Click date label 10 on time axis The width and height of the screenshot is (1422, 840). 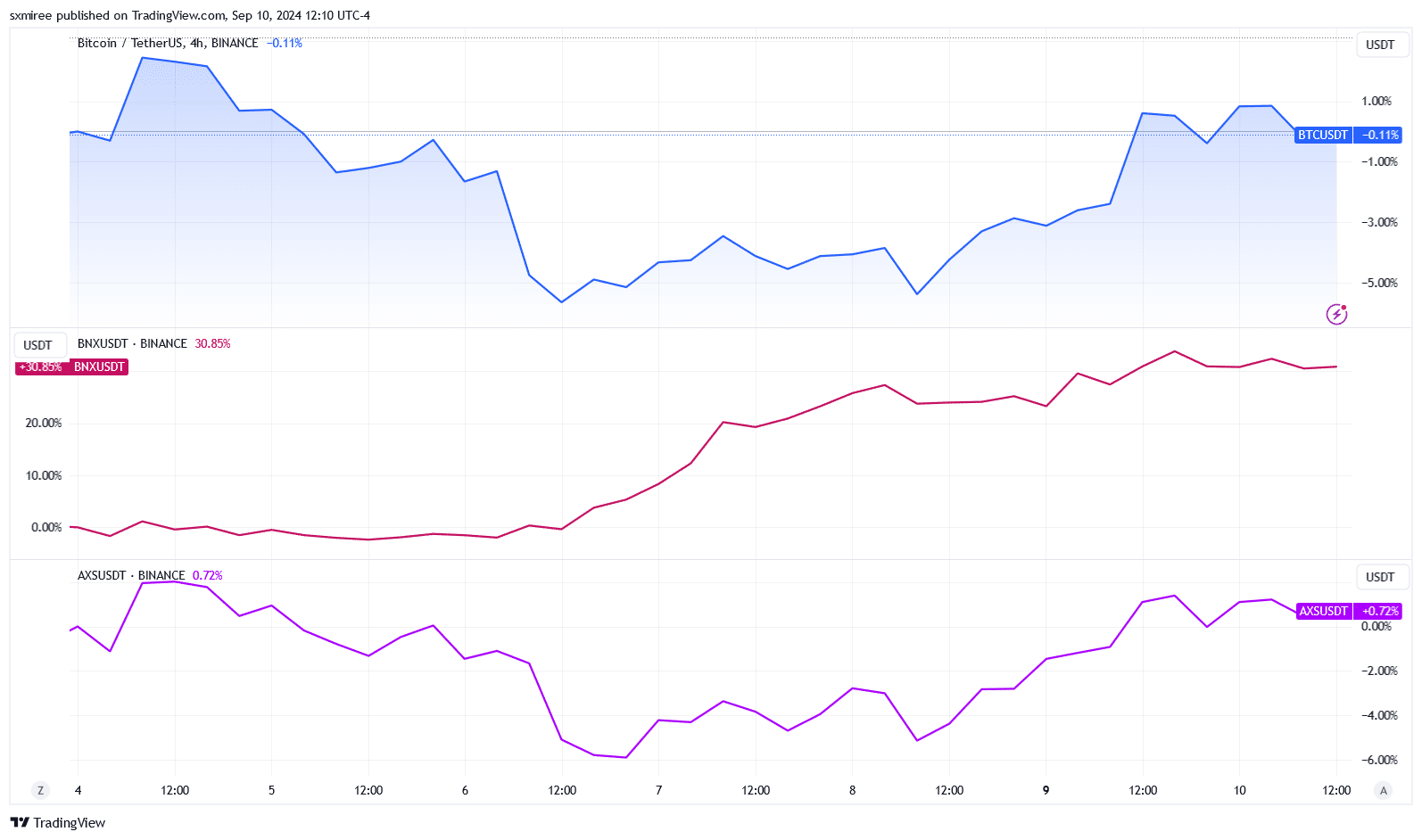coord(1239,790)
